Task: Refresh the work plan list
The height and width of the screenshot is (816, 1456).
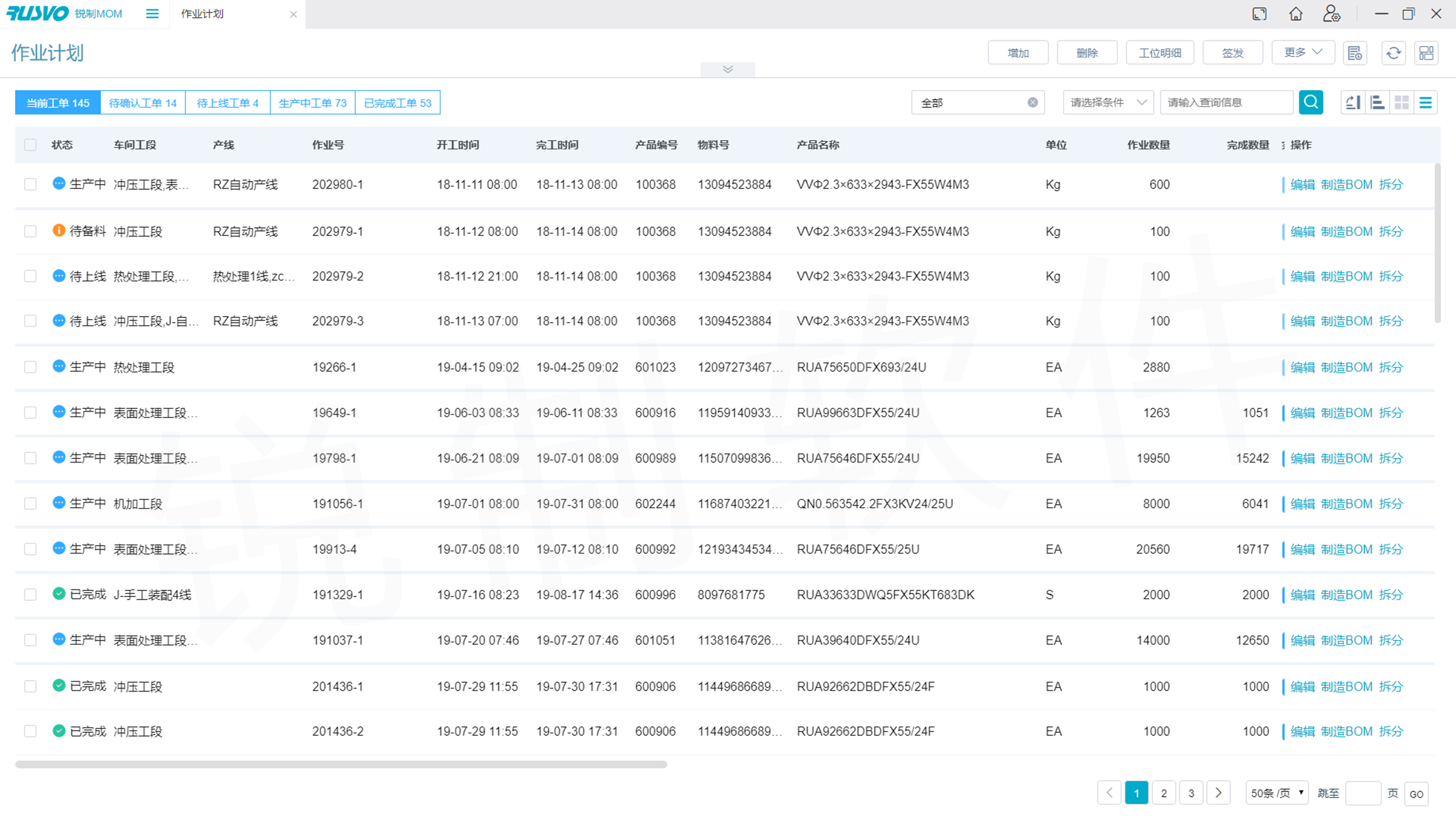Action: pyautogui.click(x=1393, y=53)
